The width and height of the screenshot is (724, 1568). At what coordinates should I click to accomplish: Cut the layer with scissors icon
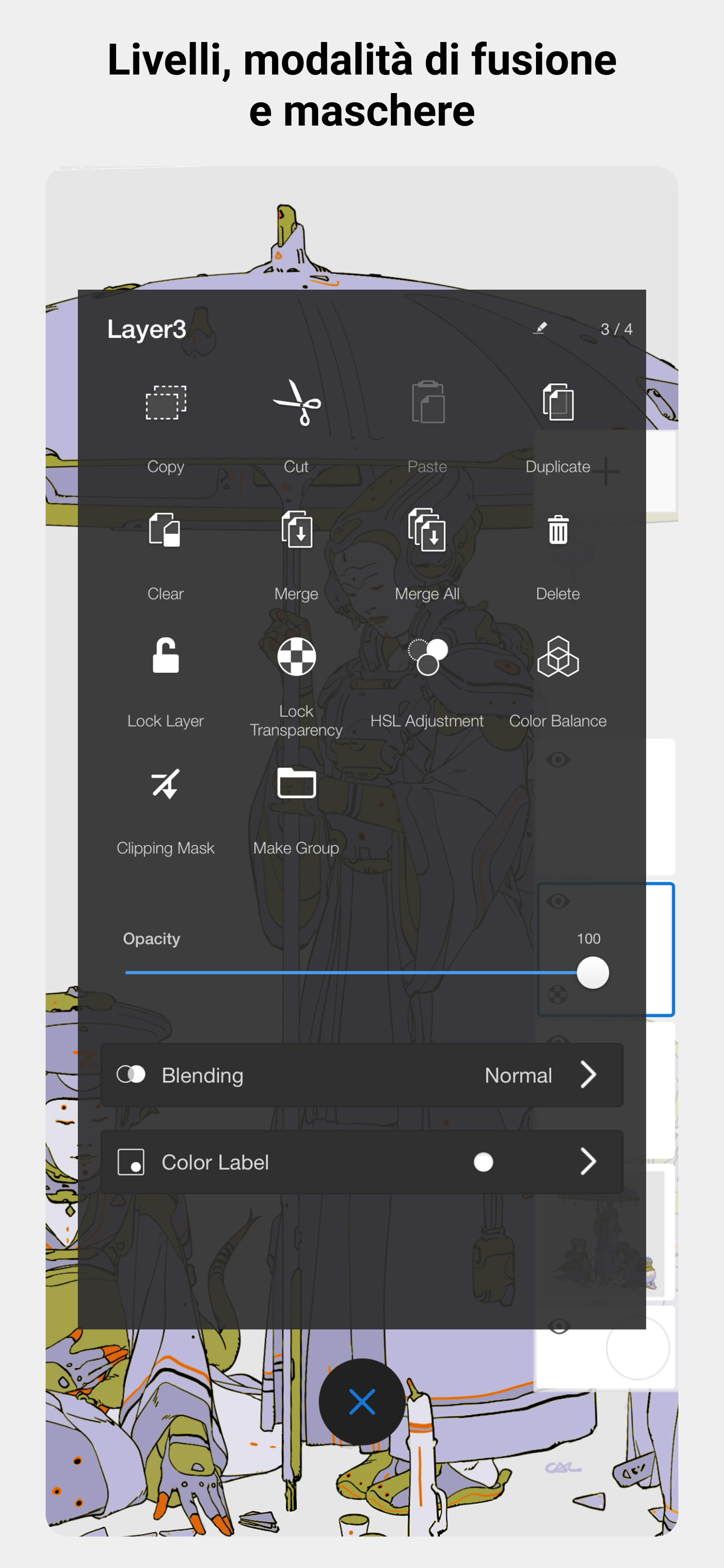click(x=296, y=403)
